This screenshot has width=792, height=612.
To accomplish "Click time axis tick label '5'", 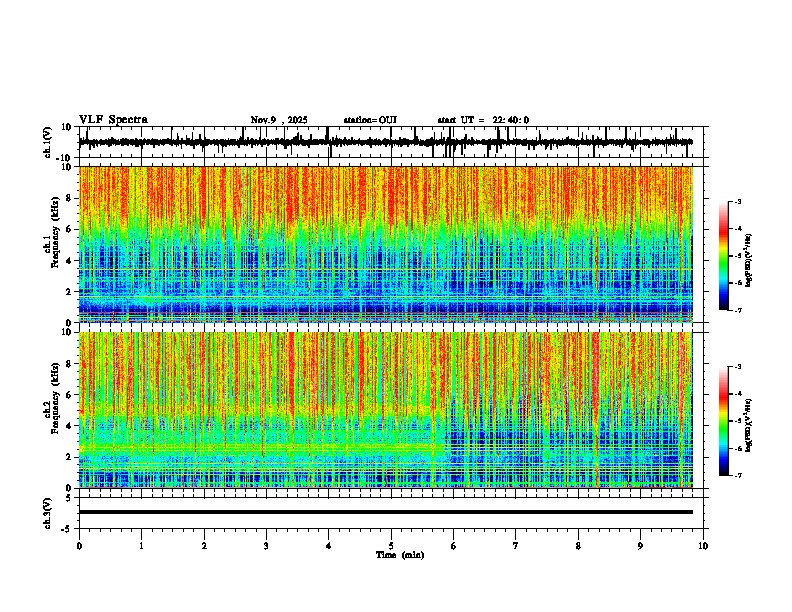I will [391, 546].
